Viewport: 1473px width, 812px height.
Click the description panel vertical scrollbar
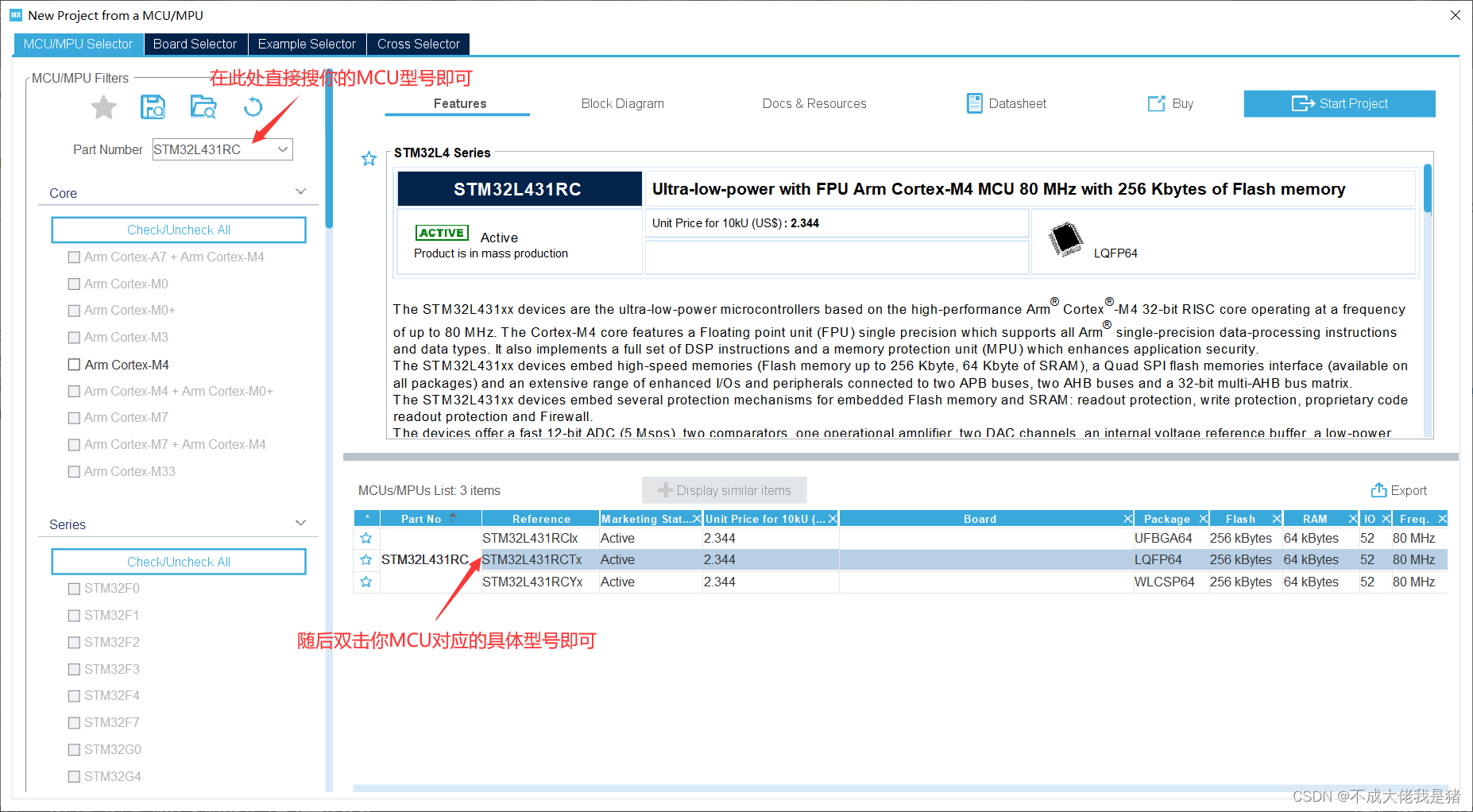coord(1428,188)
